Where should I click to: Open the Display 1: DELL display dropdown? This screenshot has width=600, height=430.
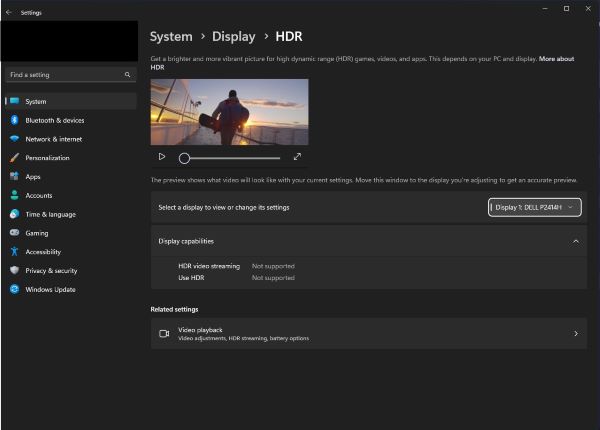click(x=534, y=207)
